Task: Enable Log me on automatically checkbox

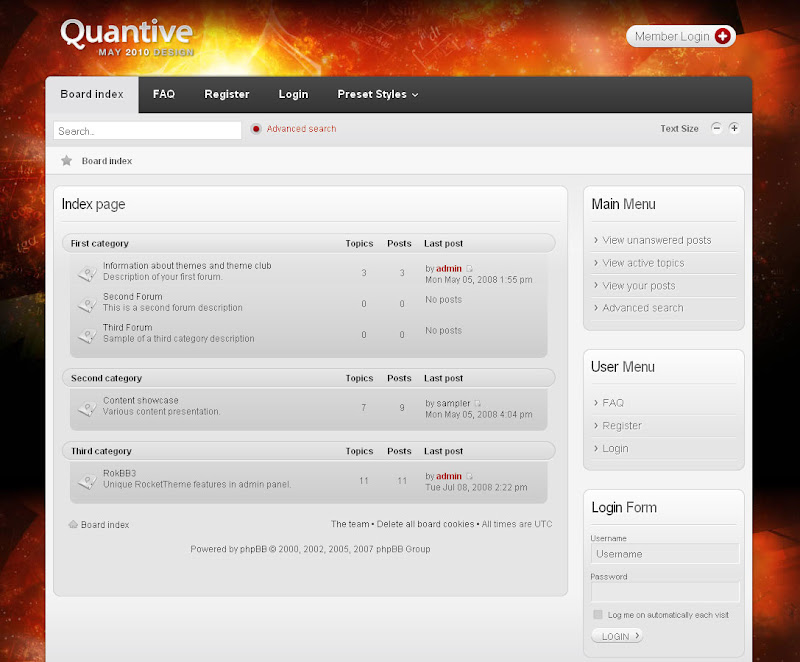Action: click(x=597, y=615)
